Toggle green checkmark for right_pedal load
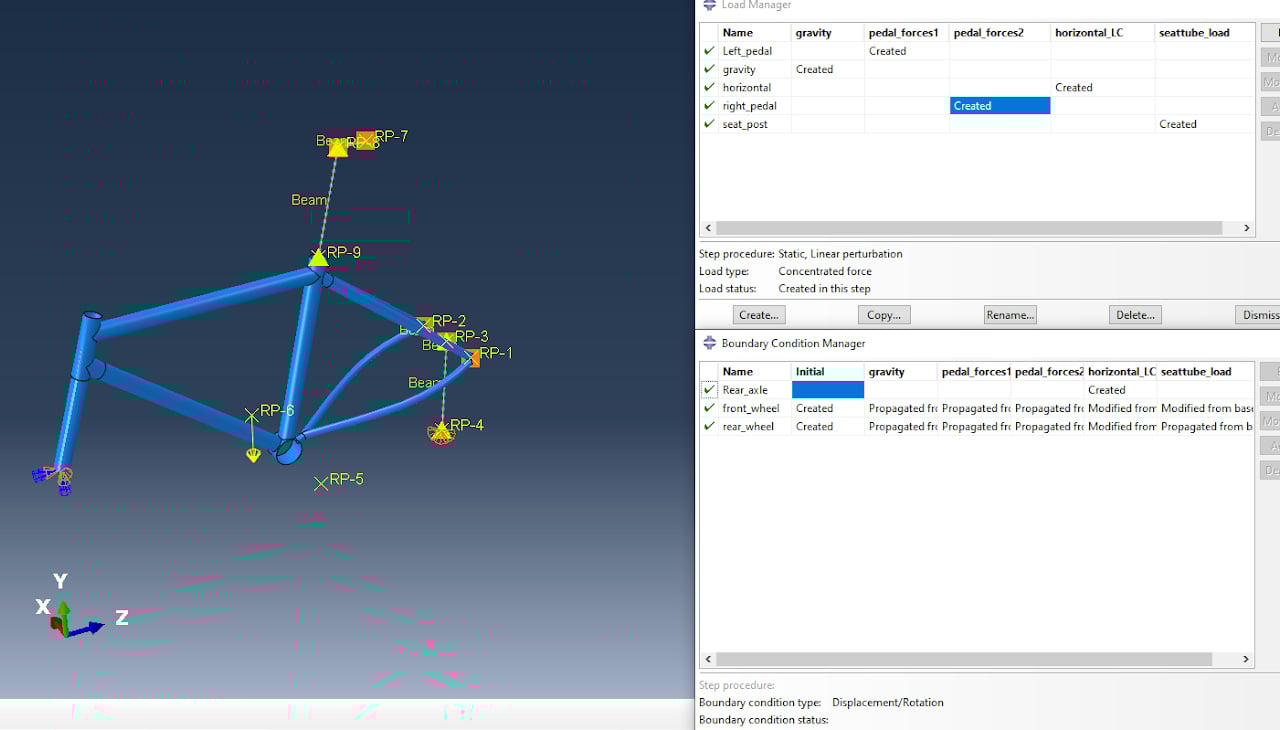This screenshot has height=730, width=1280. click(709, 105)
